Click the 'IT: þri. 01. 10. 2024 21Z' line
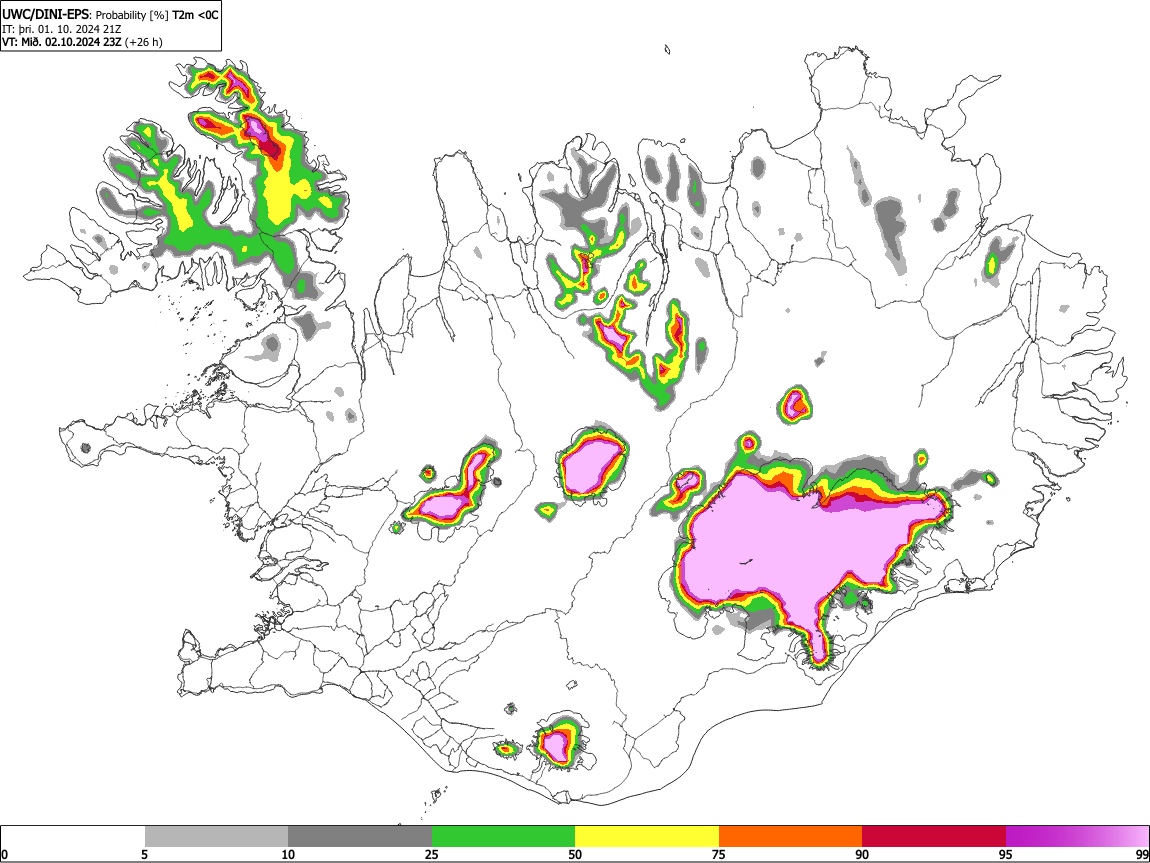 coord(62,29)
